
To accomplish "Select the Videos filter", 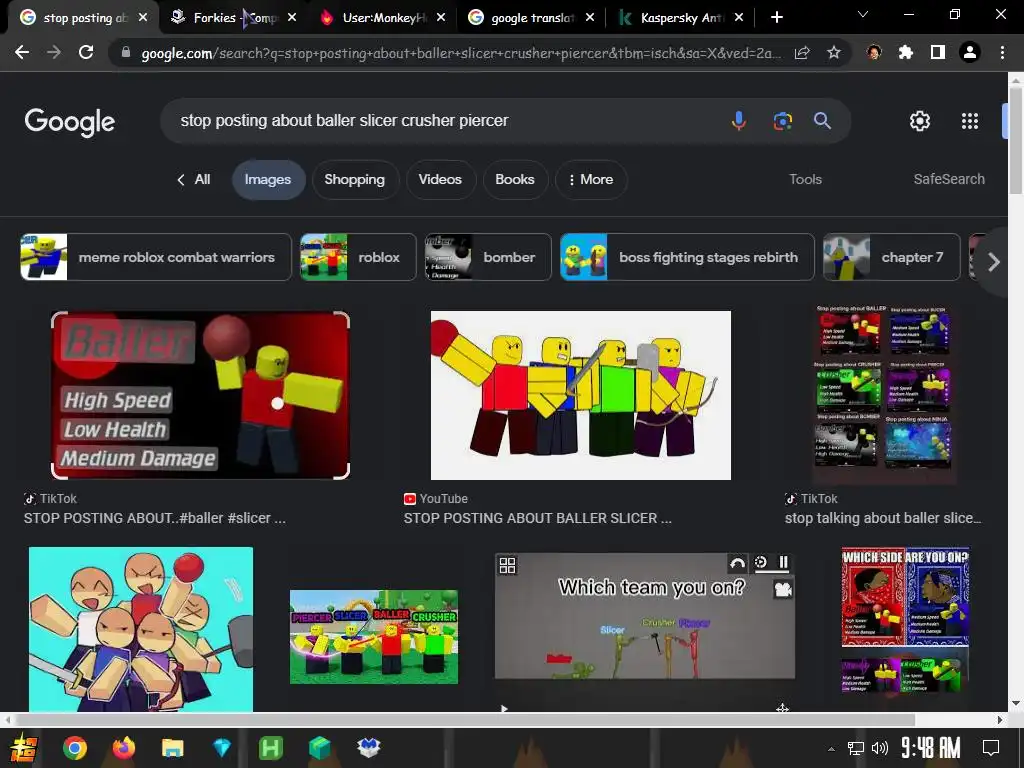I will point(440,180).
